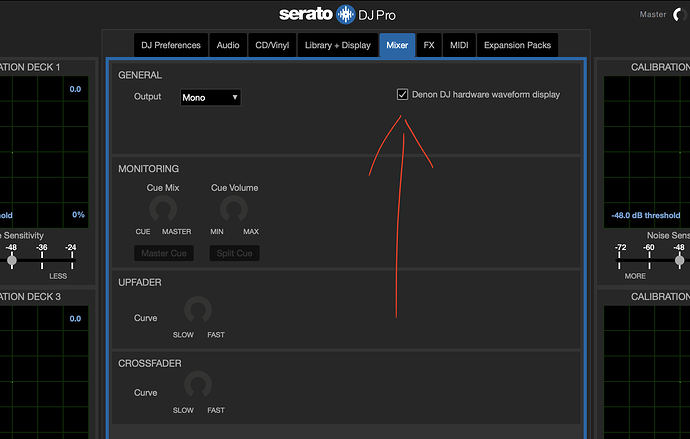Click the MONITORING section heading
This screenshot has height=439, width=690.
click(148, 169)
